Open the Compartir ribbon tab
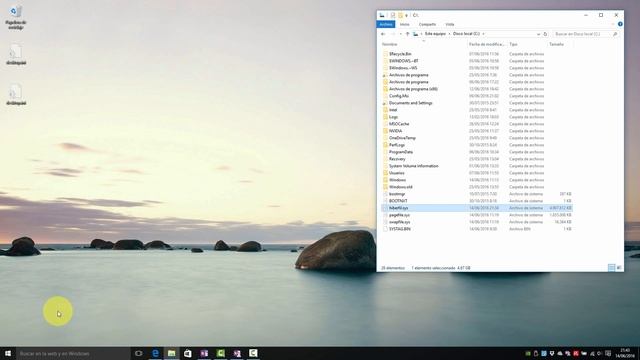Screen dimensions: 640x360 coord(427,24)
